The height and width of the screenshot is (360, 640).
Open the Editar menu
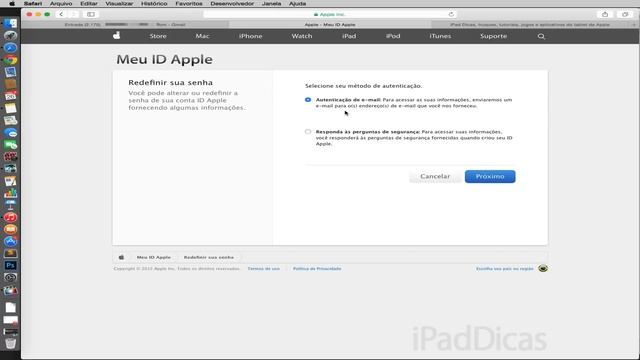[89, 3]
